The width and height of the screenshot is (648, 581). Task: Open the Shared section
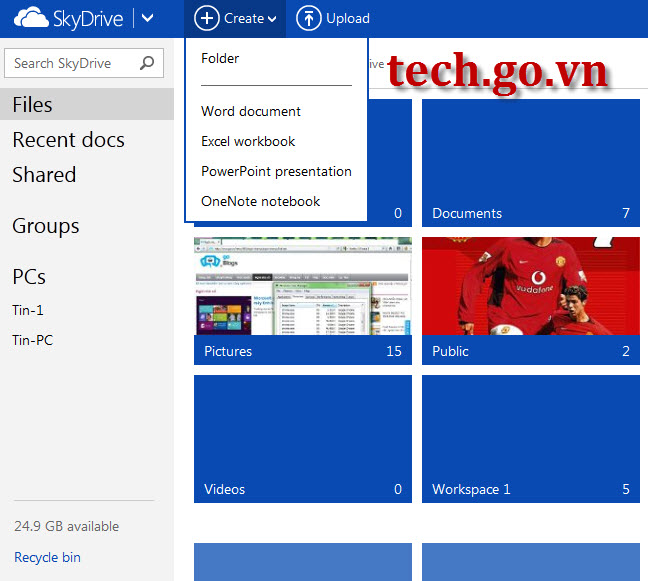(x=44, y=174)
